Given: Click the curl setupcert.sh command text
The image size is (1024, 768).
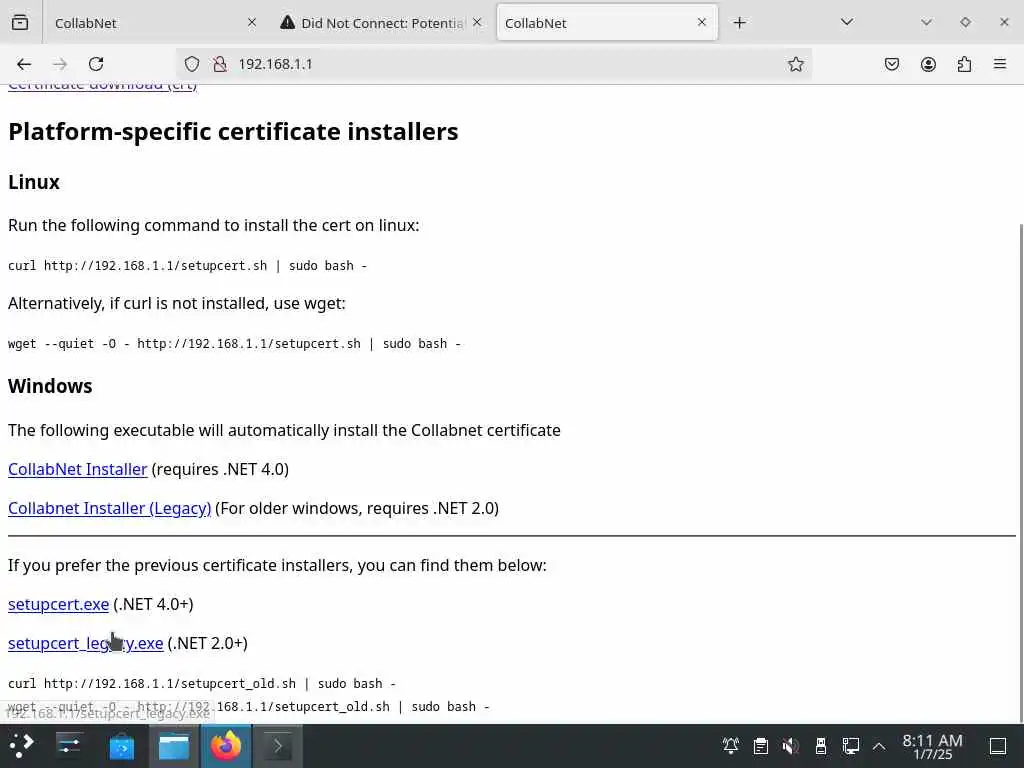Looking at the screenshot, I should [187, 266].
